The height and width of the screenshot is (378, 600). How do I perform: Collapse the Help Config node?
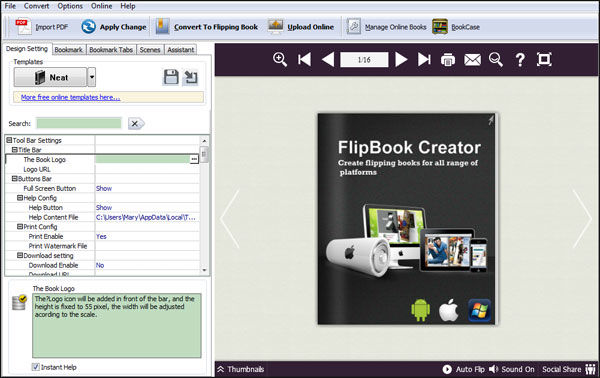(20, 198)
